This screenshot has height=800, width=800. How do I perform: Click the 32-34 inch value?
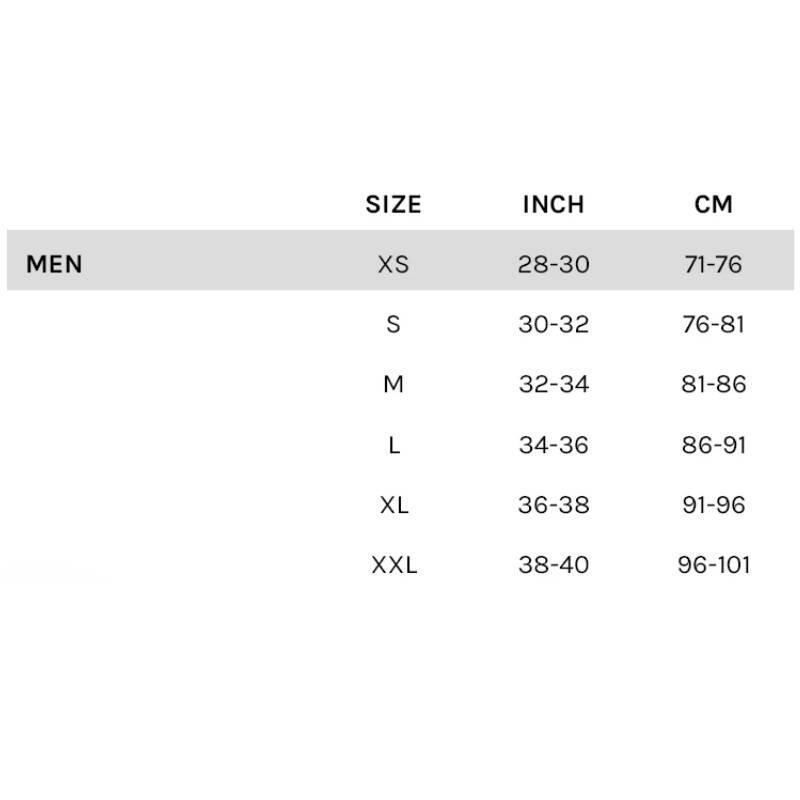click(554, 384)
